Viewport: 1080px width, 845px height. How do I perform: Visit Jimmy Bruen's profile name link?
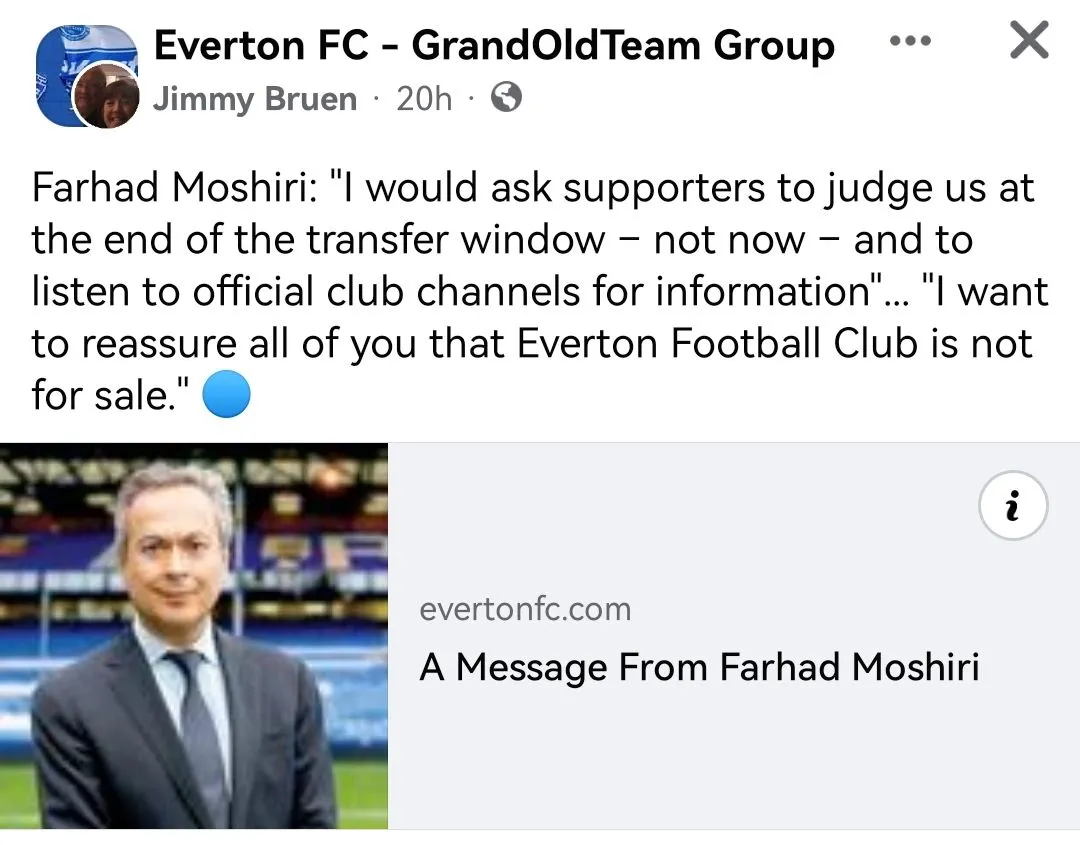tap(254, 99)
